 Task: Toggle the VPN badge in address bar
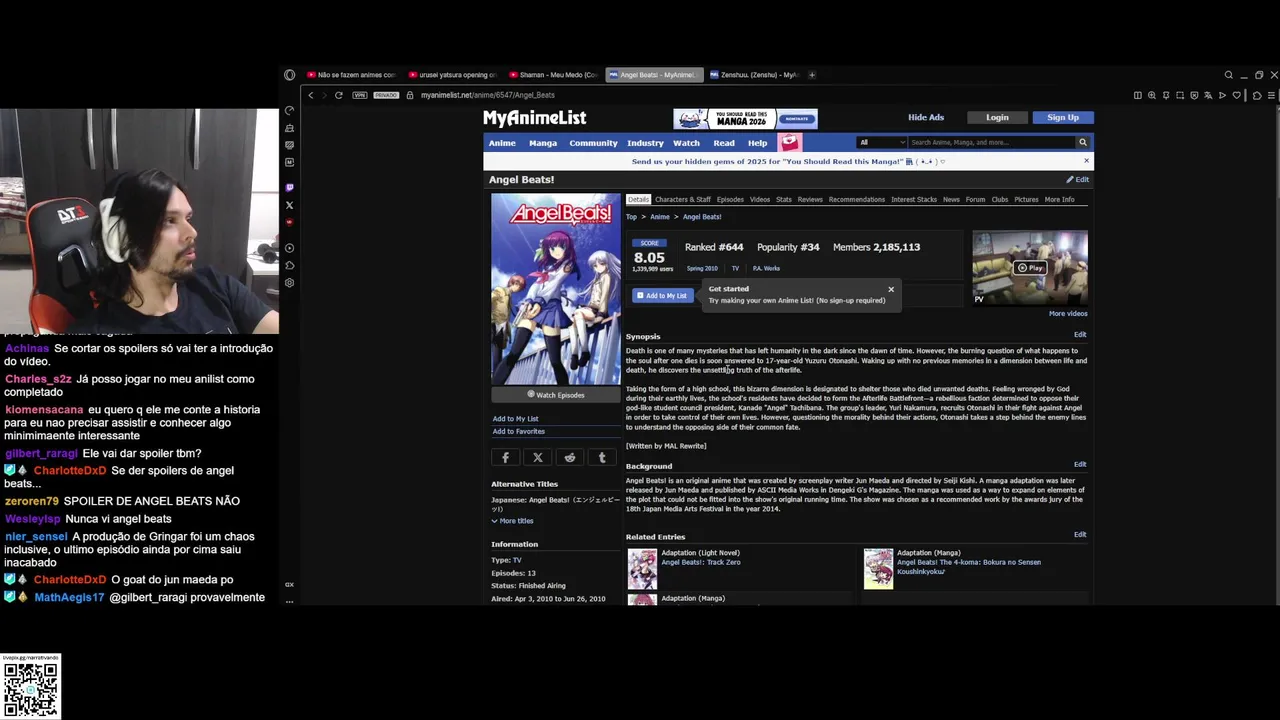[x=360, y=95]
